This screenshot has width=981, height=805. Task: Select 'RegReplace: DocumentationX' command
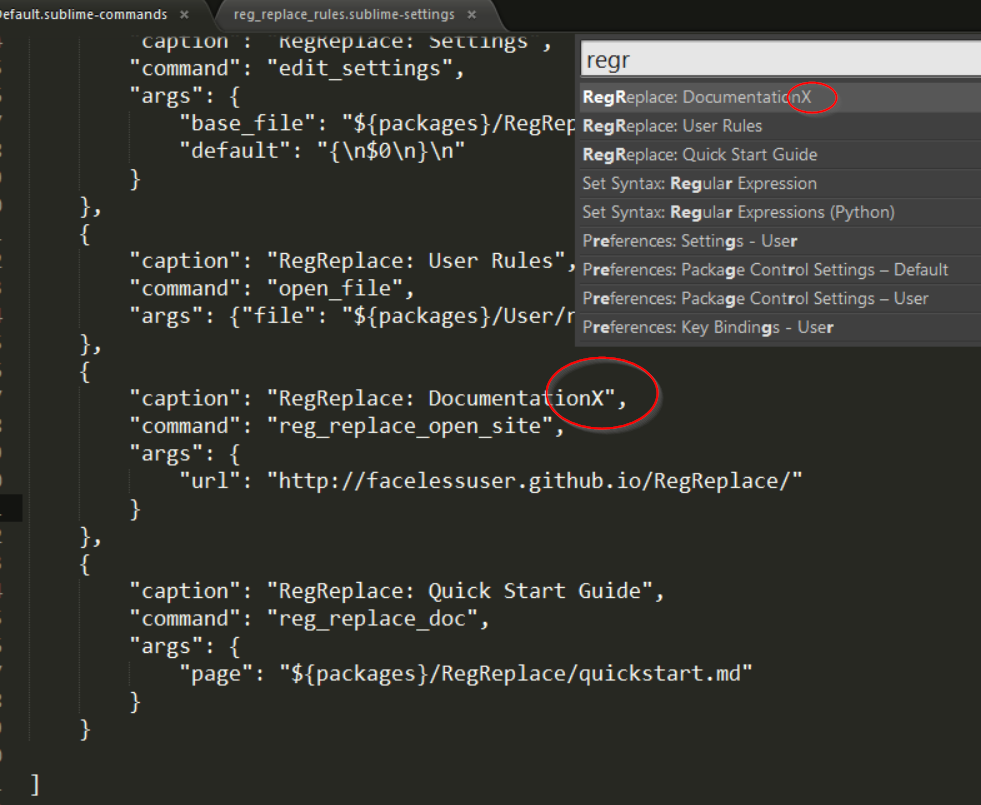[780, 98]
